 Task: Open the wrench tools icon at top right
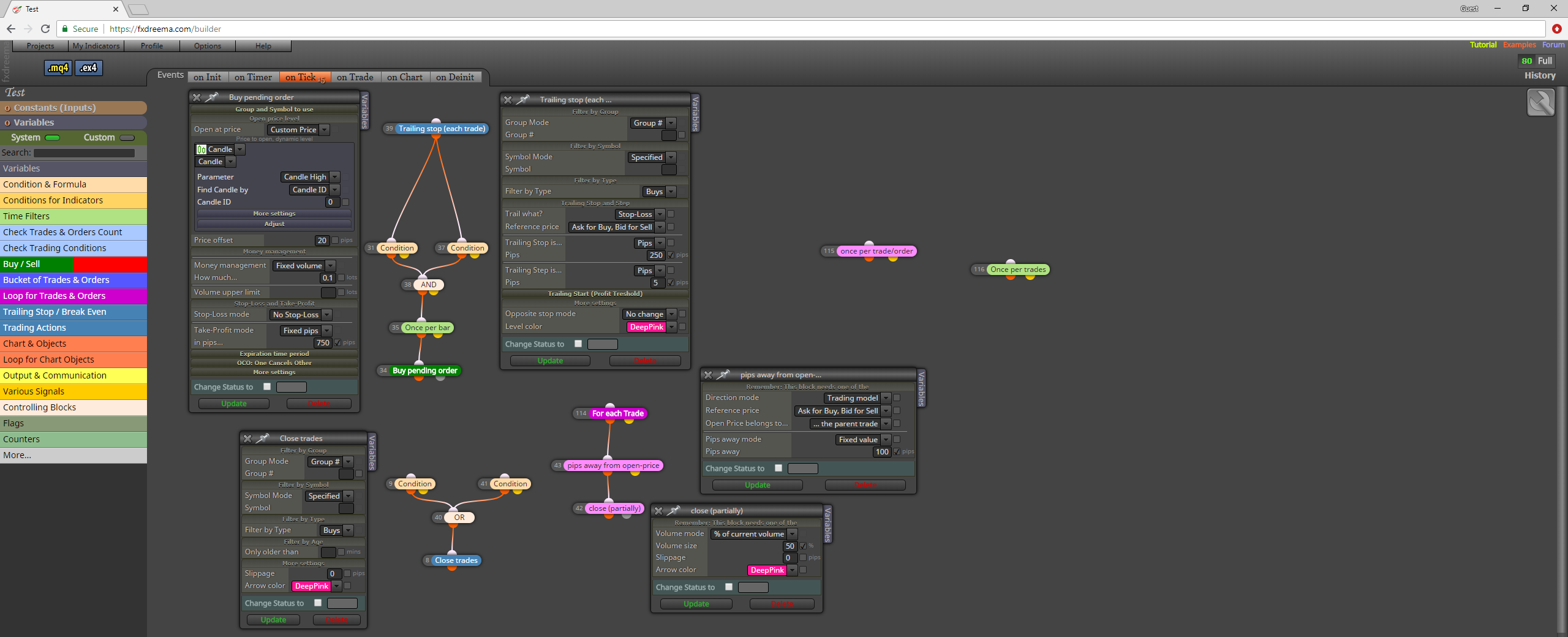[1540, 102]
